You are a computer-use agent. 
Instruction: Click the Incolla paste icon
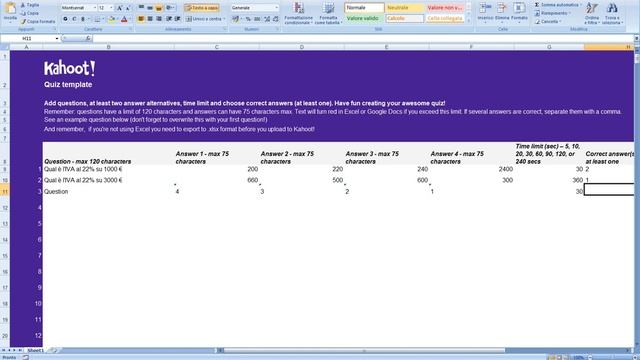pyautogui.click(x=10, y=9)
